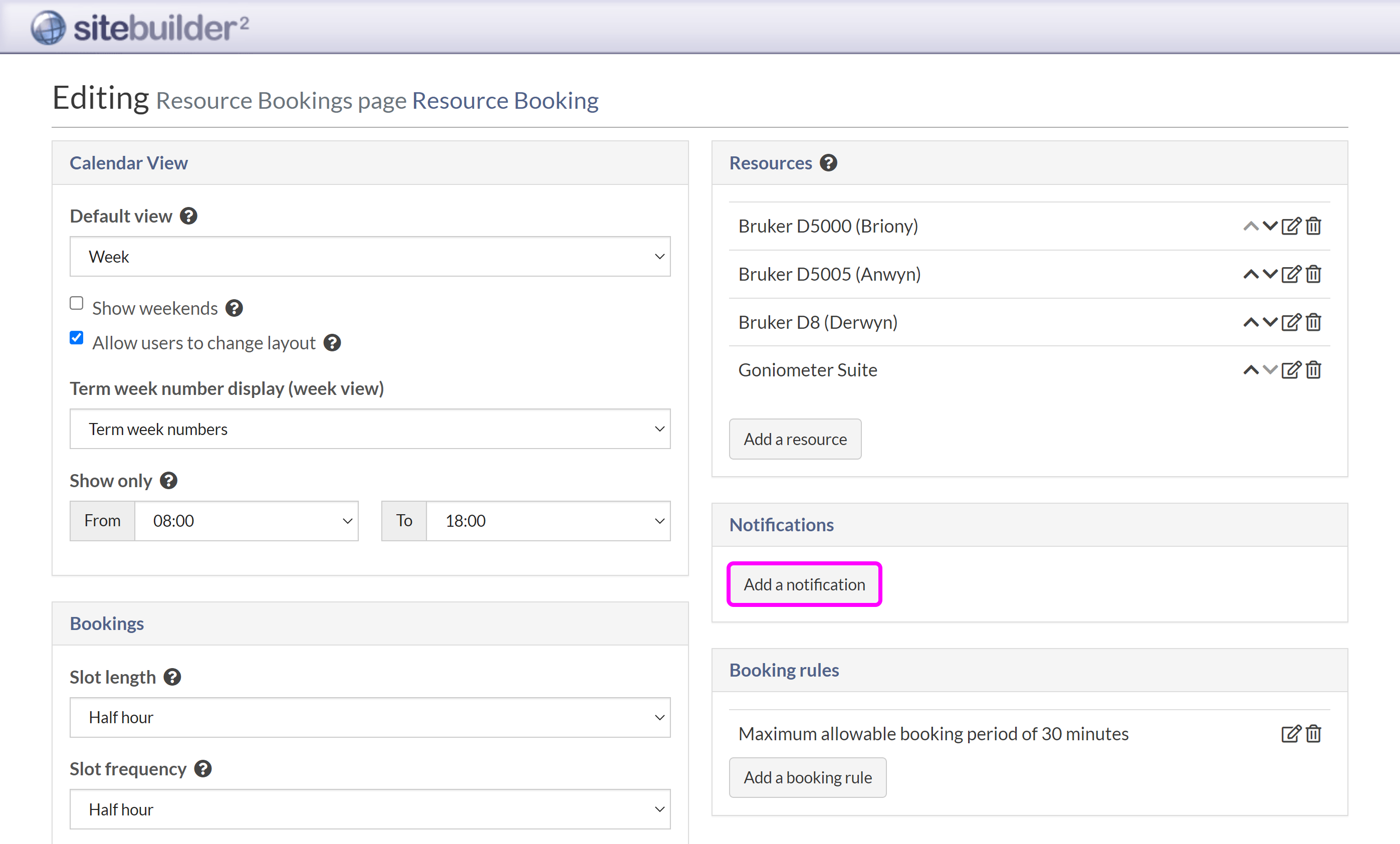Open the From 08:00 time dropdown
This screenshot has height=844, width=1400.
[247, 521]
